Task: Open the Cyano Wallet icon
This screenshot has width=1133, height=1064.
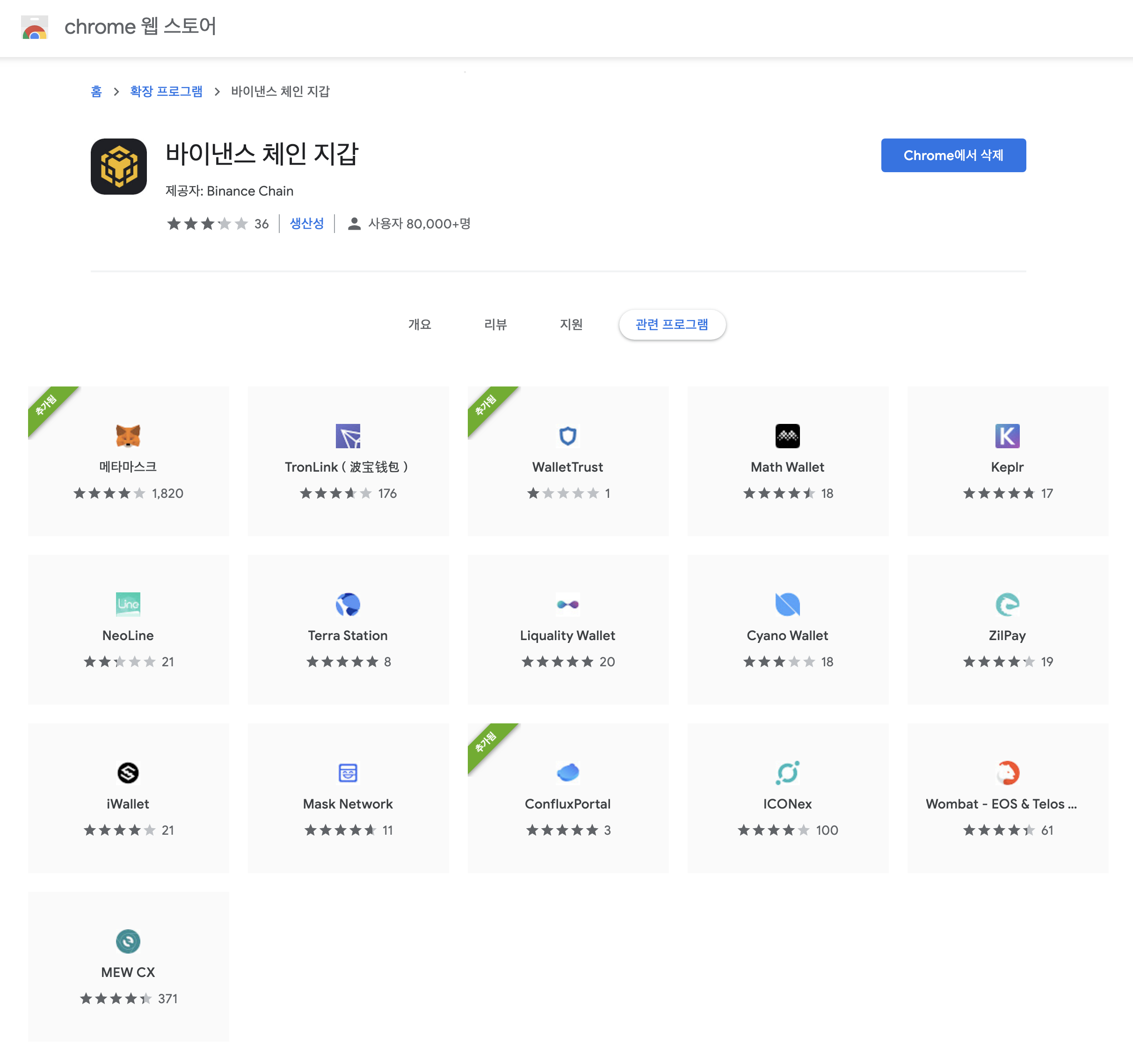Action: 787,604
